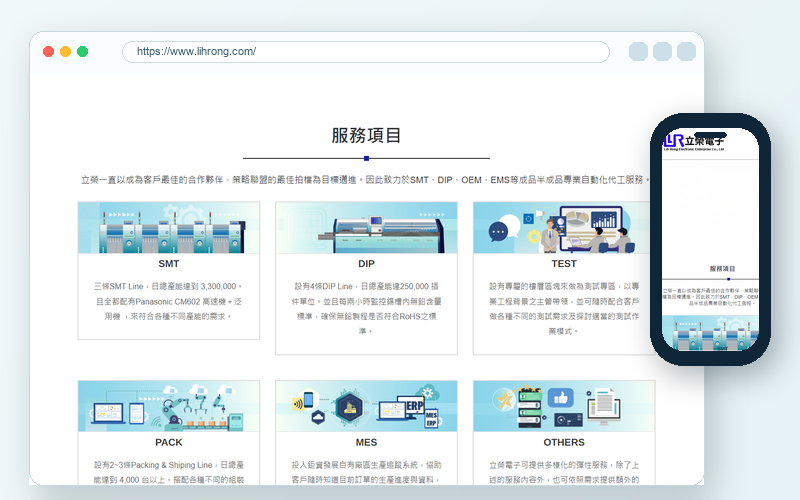Click the LR logo in phone mockup

(693, 142)
